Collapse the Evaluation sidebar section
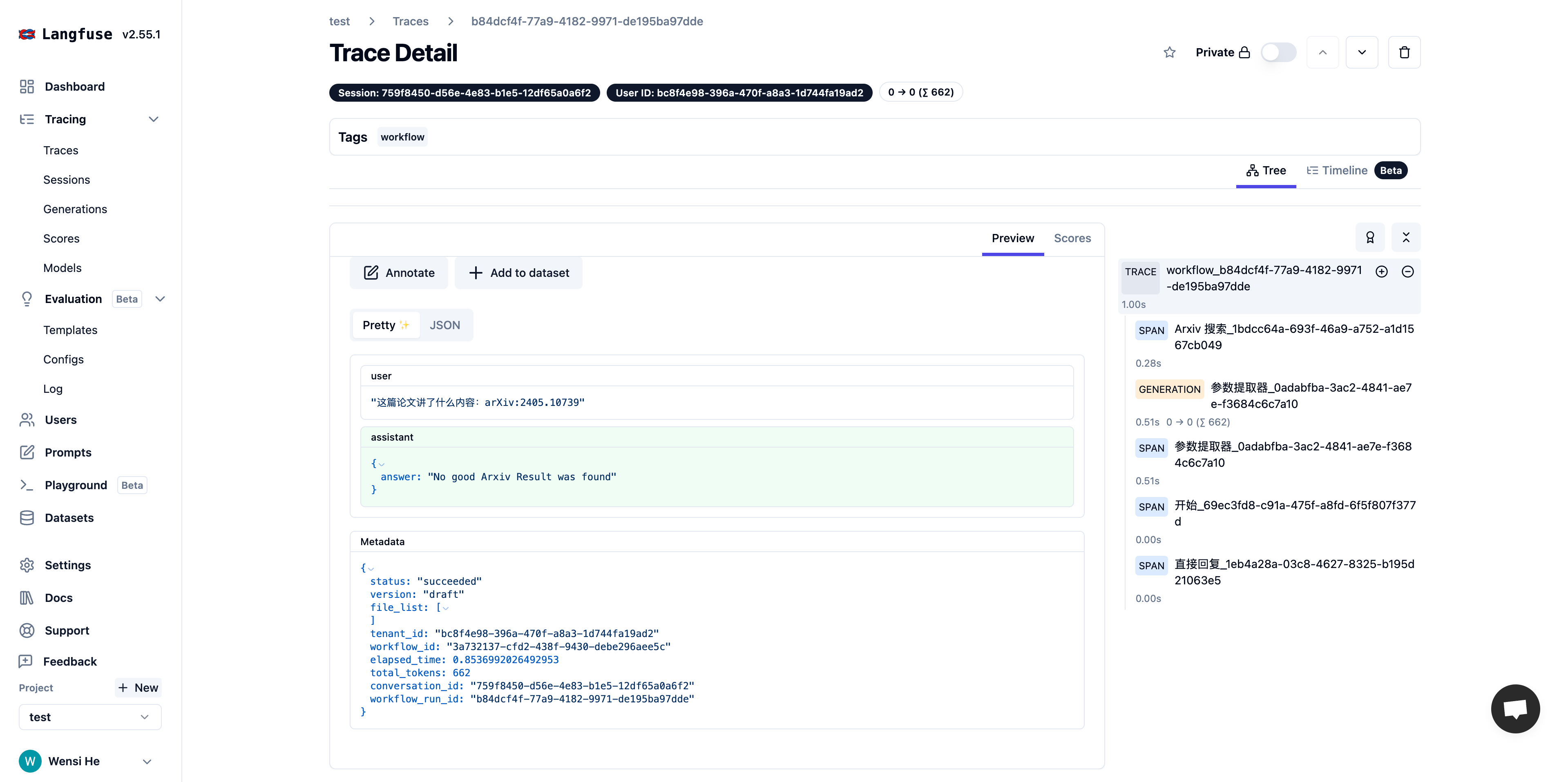 click(160, 299)
